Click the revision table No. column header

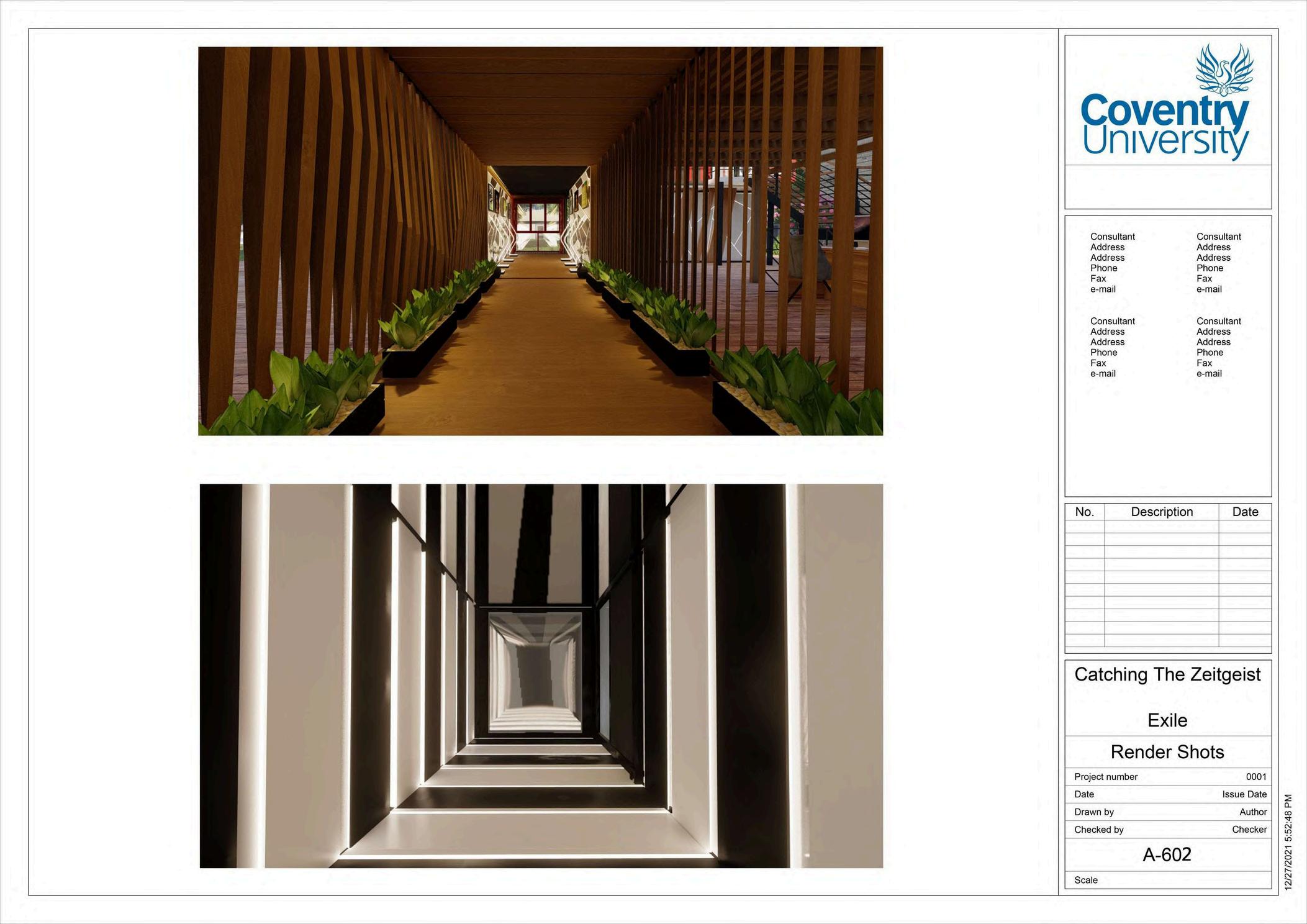1084,512
